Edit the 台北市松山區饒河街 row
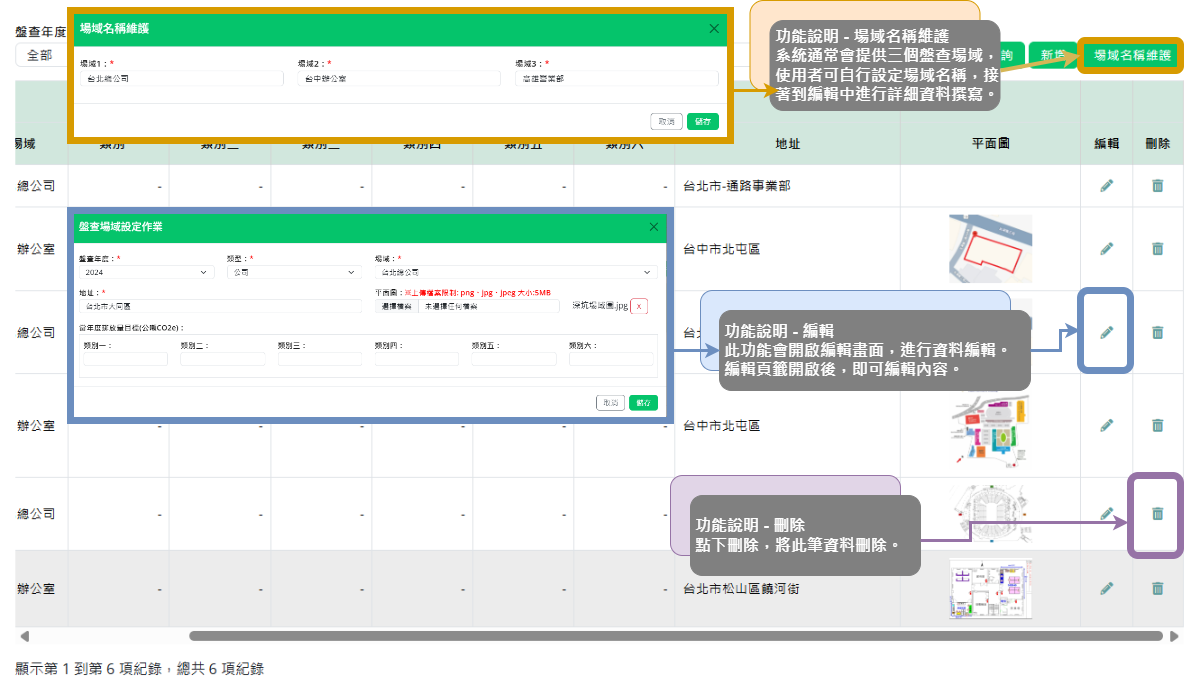1200x695 pixels. (x=1106, y=588)
